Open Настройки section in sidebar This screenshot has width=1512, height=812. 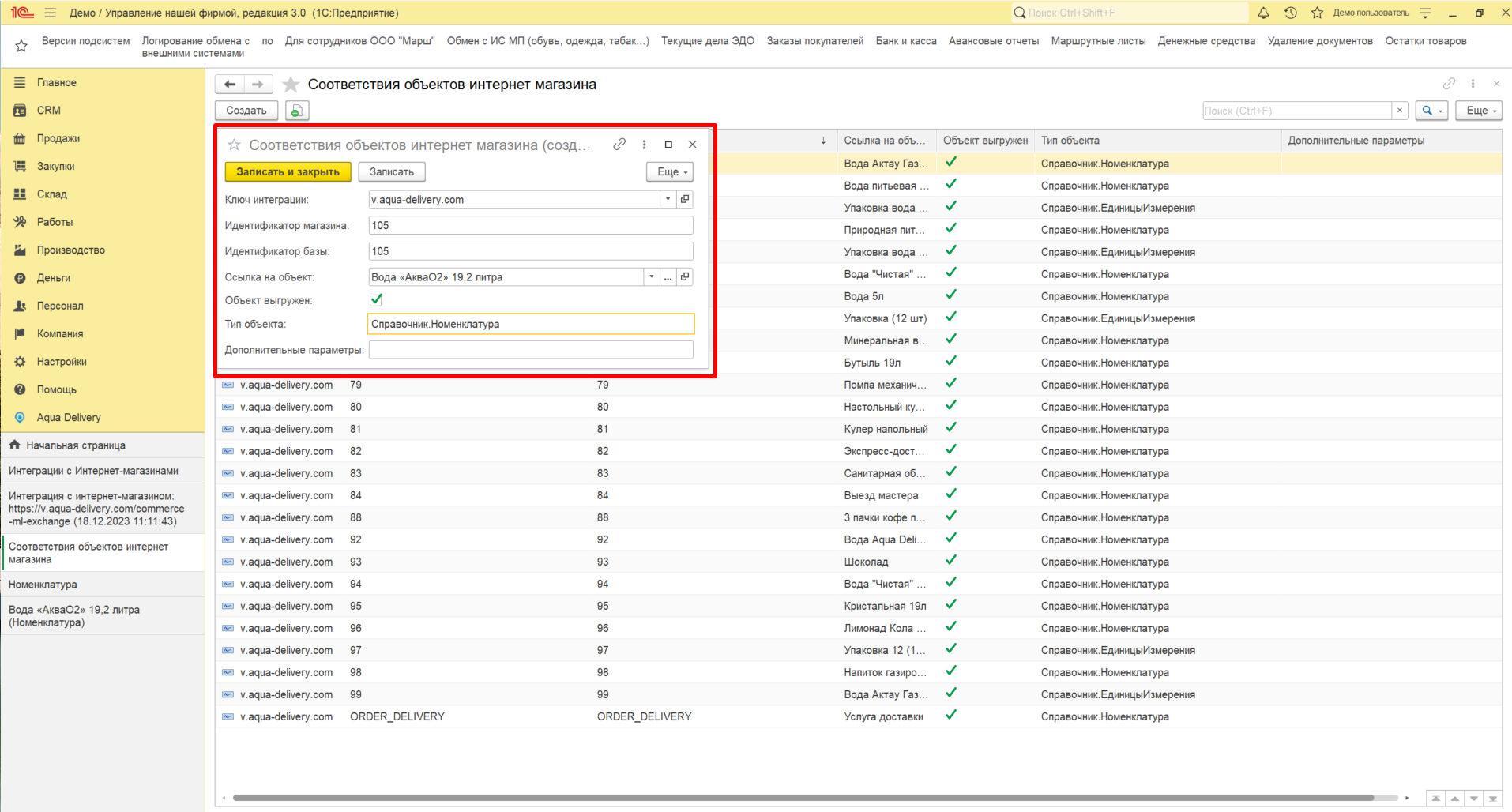click(x=62, y=361)
